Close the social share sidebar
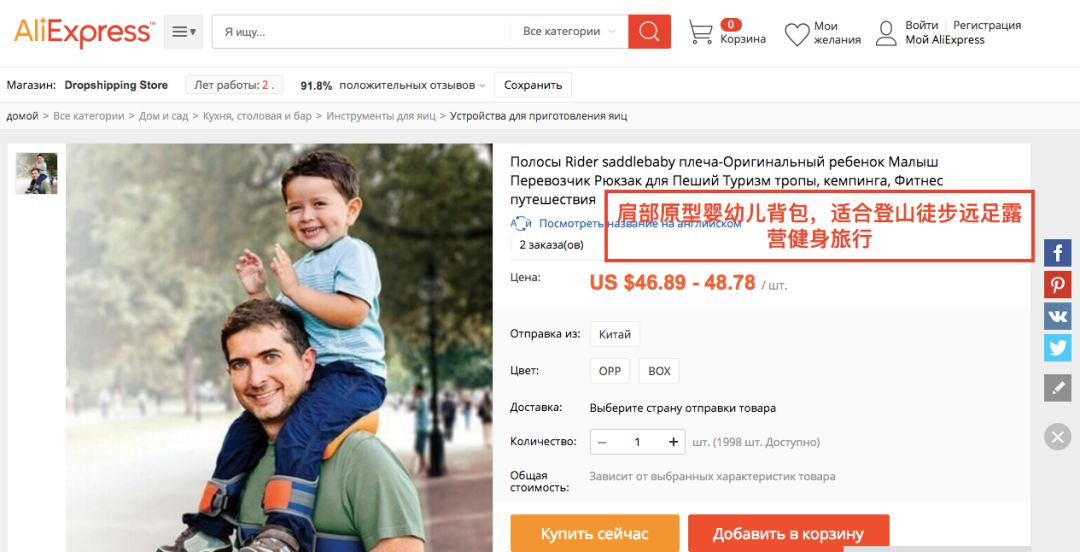Viewport: 1080px width, 552px height. point(1057,437)
